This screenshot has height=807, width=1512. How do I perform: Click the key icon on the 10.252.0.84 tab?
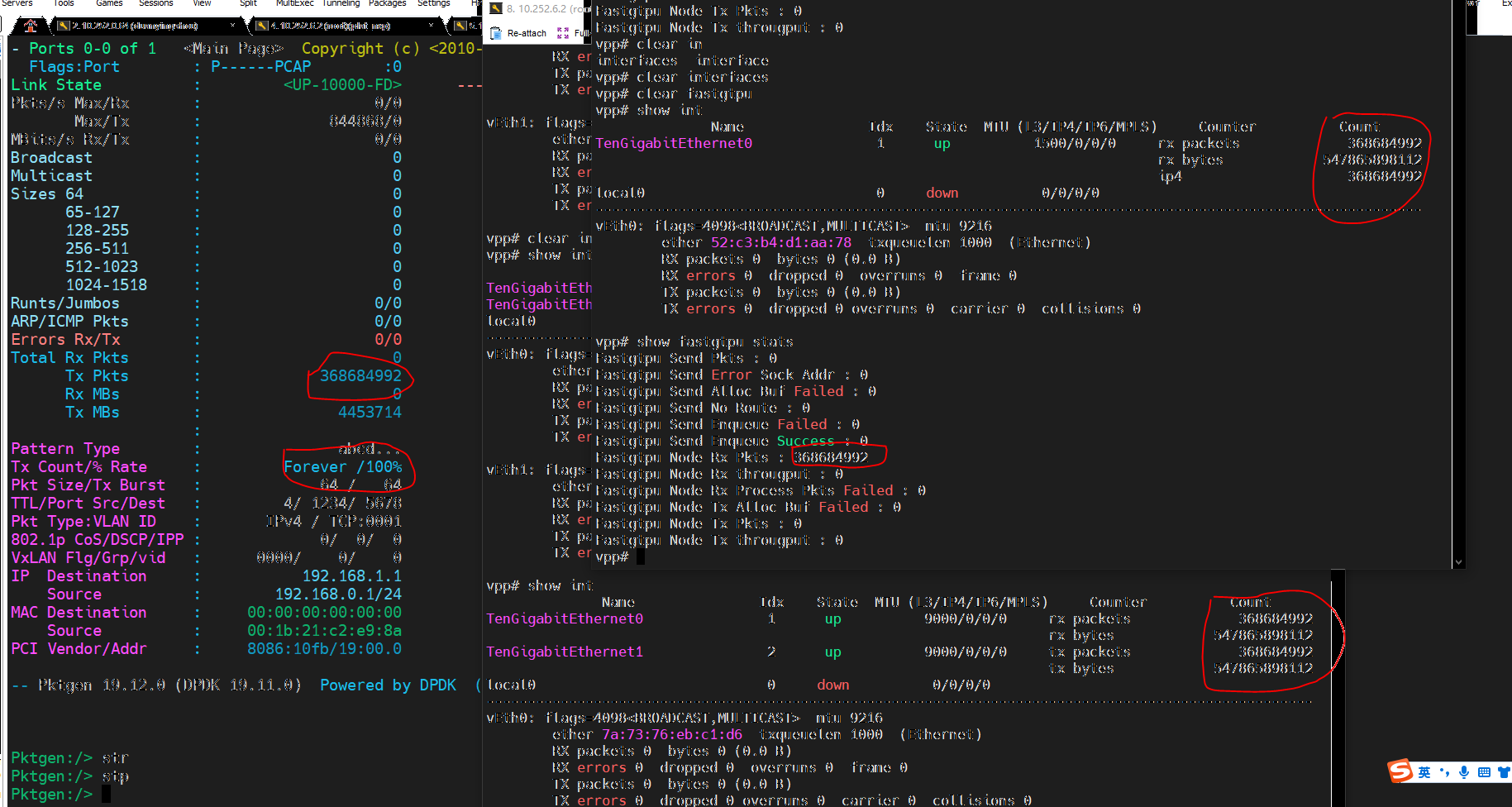click(x=64, y=26)
